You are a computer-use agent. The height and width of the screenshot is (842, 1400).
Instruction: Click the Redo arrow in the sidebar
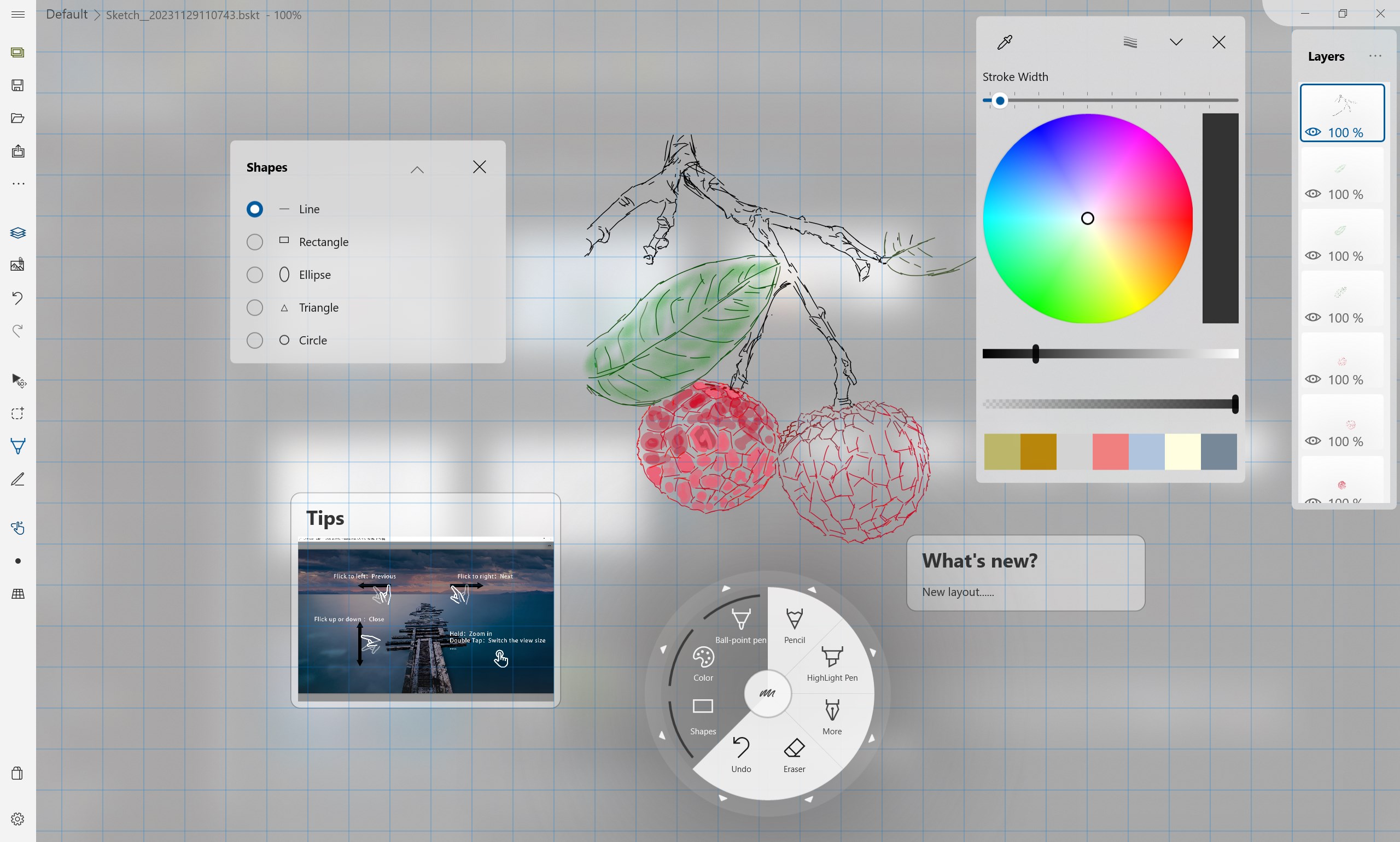(x=17, y=331)
